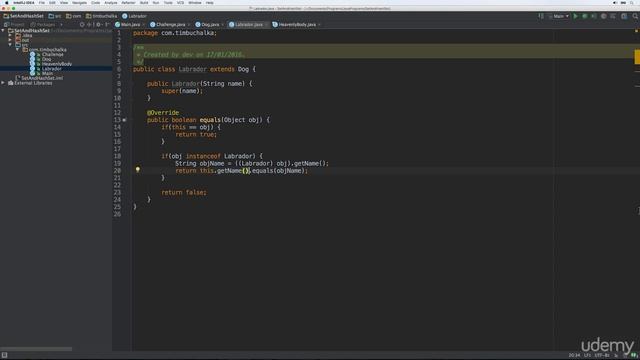Image resolution: width=640 pixels, height=360 pixels.
Task: Click the tool windows button in the bottom-left corner
Action: pyautogui.click(x=4, y=356)
